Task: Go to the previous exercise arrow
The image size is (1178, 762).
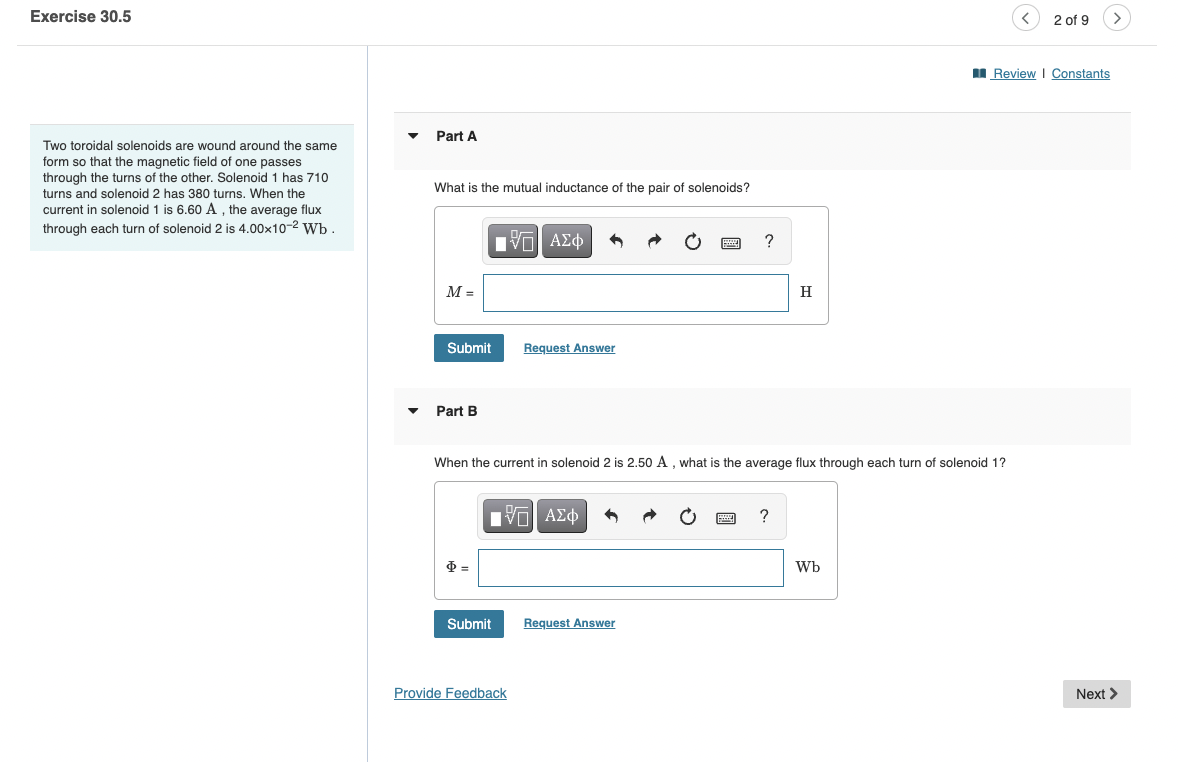Action: point(1025,18)
